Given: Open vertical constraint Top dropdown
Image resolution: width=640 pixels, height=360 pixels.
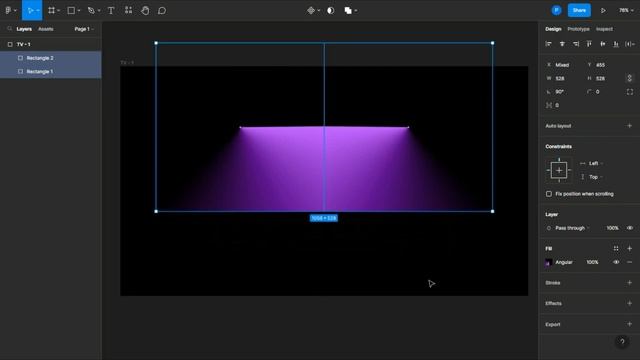Looking at the screenshot, I should coord(595,177).
